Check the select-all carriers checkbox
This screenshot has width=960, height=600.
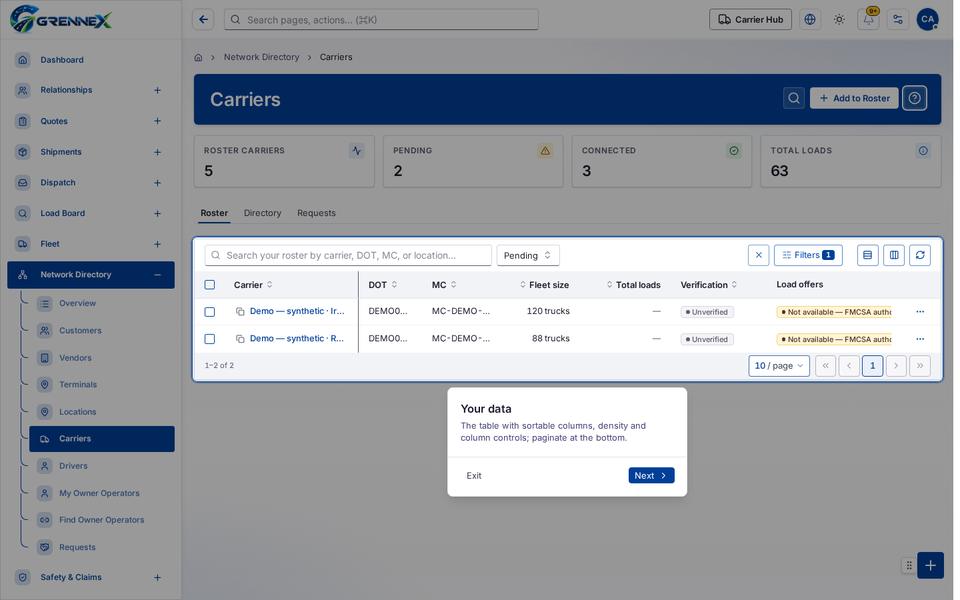click(x=210, y=285)
